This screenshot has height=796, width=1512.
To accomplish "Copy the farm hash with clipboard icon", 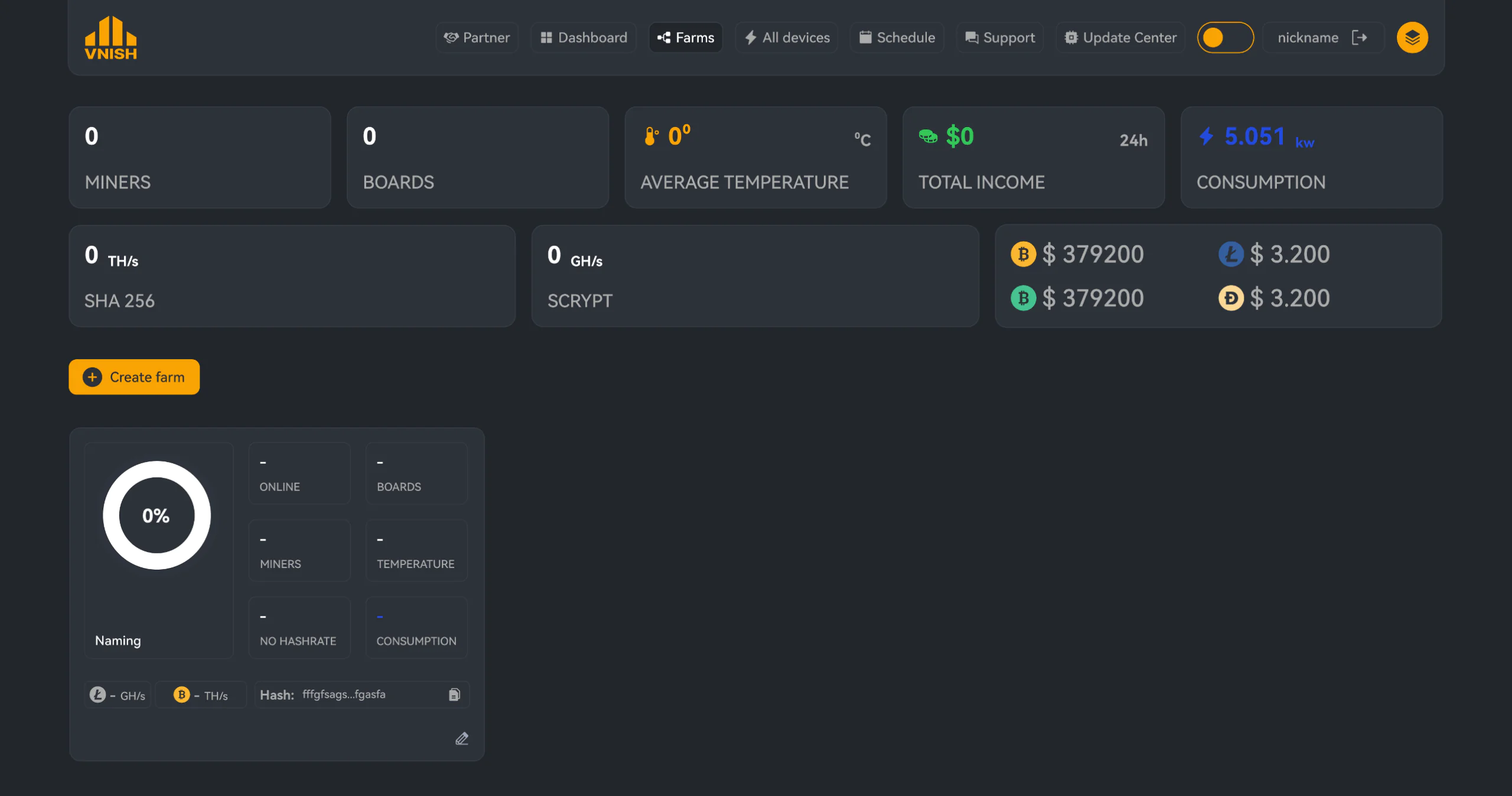I will coord(454,694).
